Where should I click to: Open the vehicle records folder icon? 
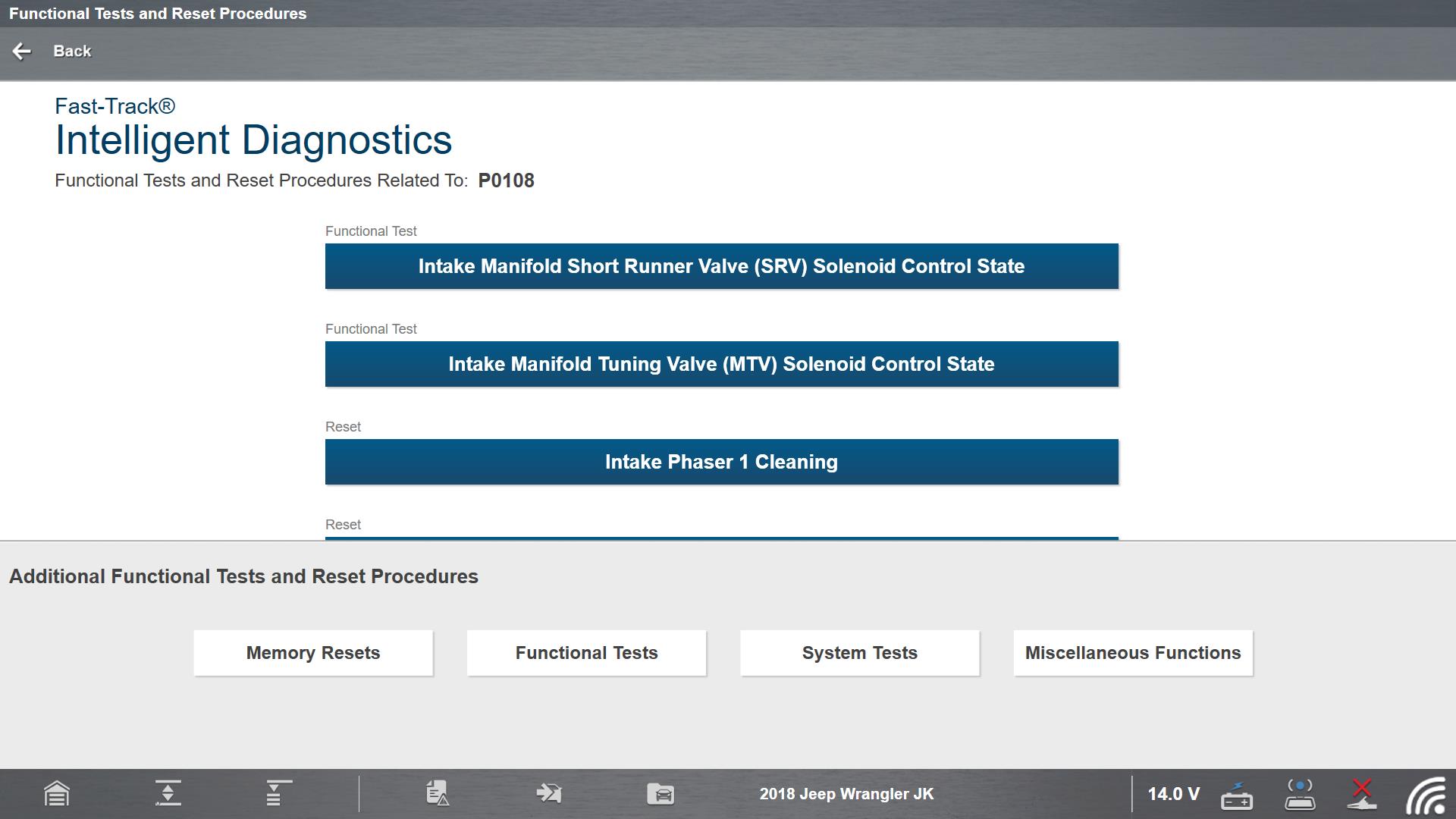pyautogui.click(x=661, y=794)
